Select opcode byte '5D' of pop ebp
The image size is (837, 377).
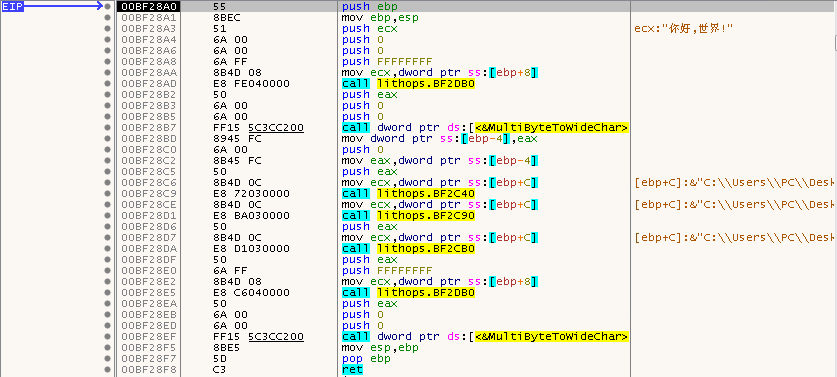[x=220, y=359]
